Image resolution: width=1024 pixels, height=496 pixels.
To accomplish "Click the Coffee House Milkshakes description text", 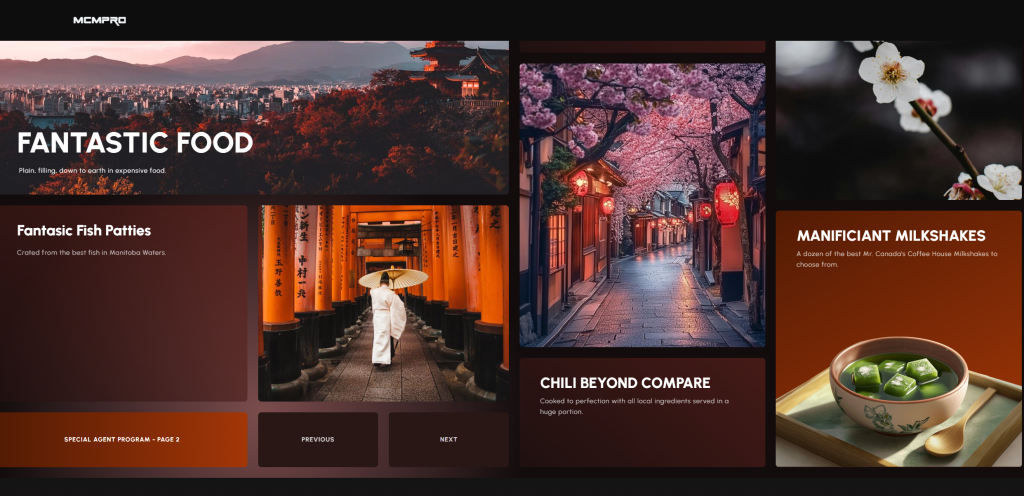I will (897, 259).
